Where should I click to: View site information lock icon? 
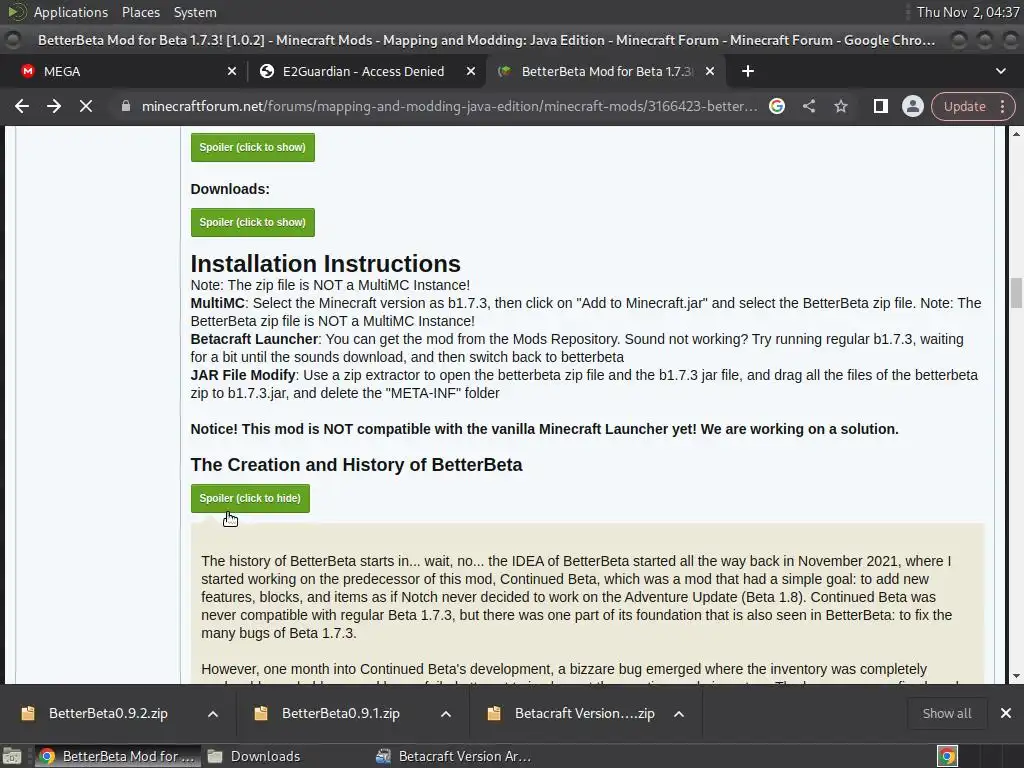click(125, 106)
